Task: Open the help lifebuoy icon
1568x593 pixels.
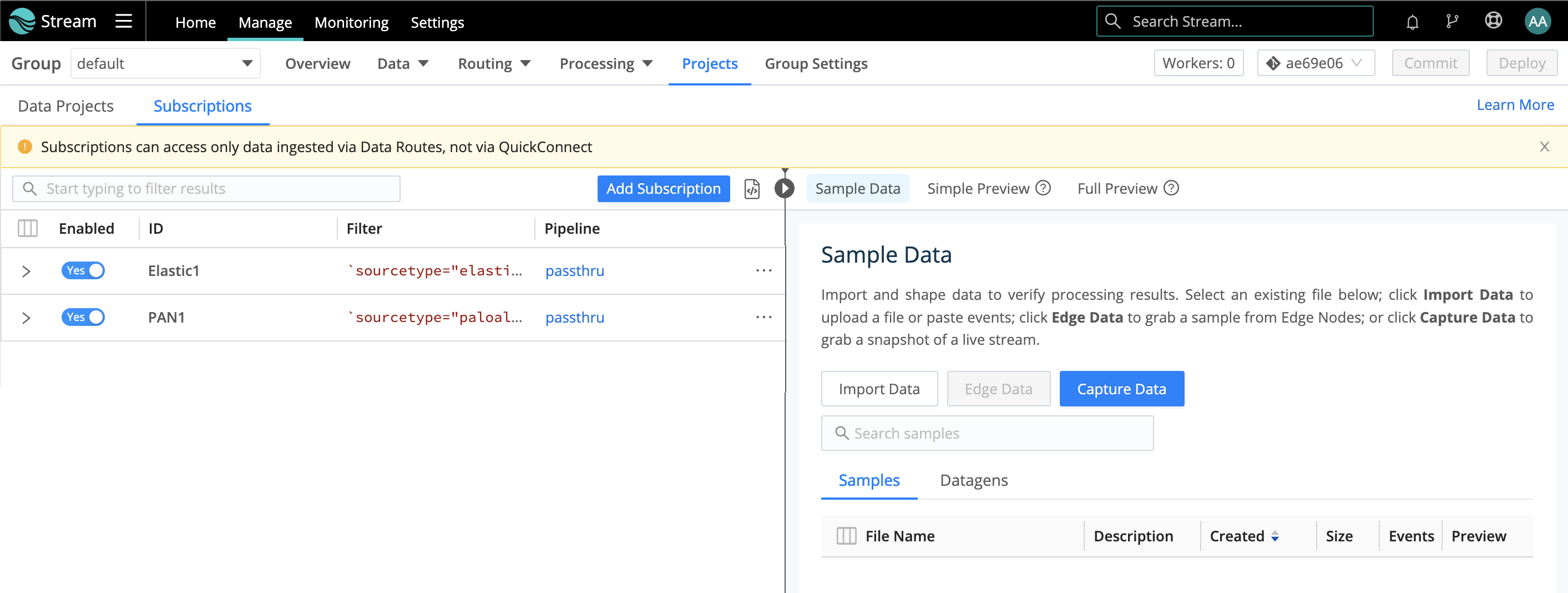Action: tap(1493, 21)
